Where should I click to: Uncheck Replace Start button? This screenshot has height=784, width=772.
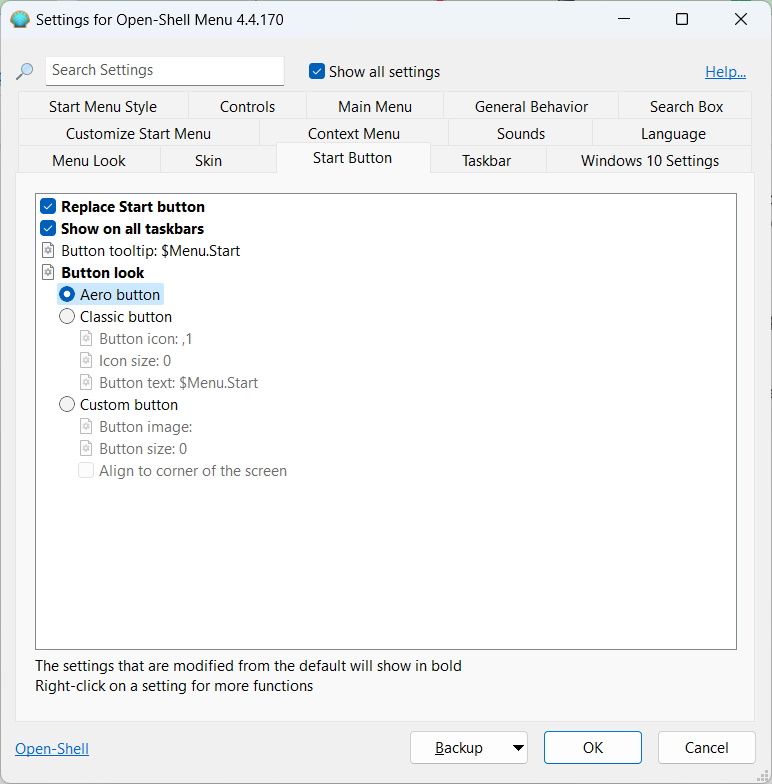(48, 206)
